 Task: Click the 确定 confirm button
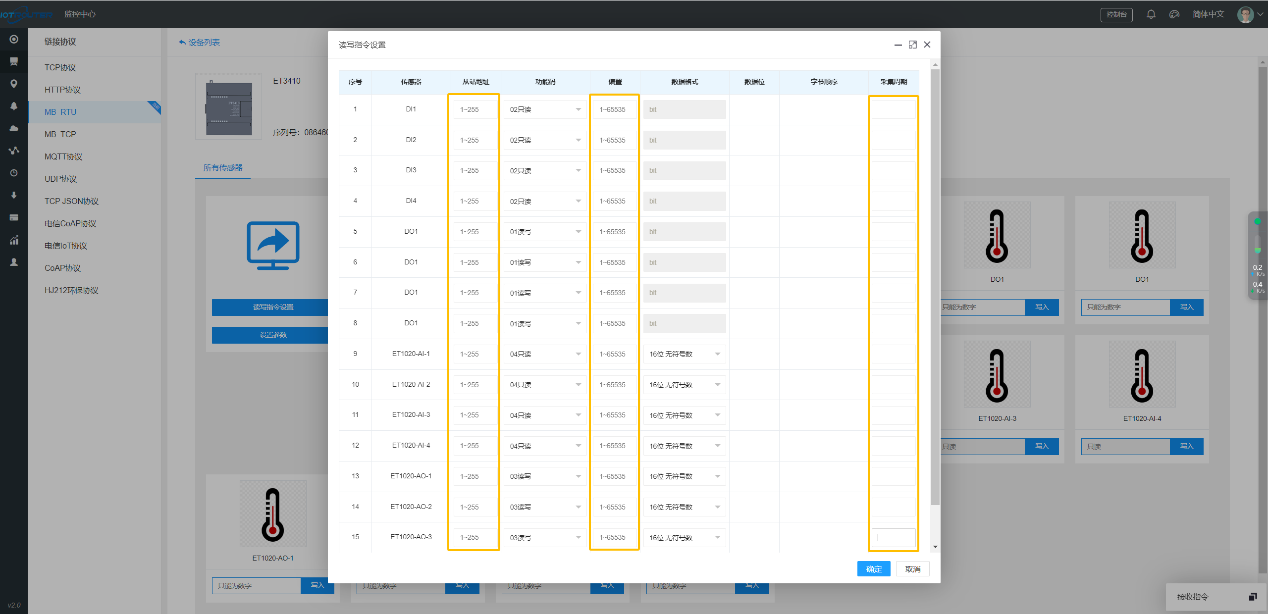pyautogui.click(x=873, y=568)
